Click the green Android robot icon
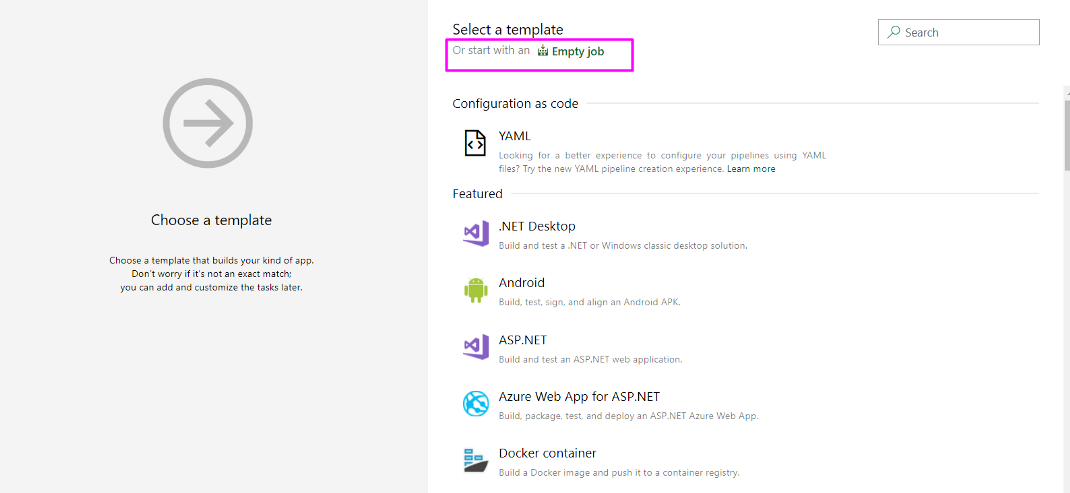The image size is (1070, 493). [474, 290]
